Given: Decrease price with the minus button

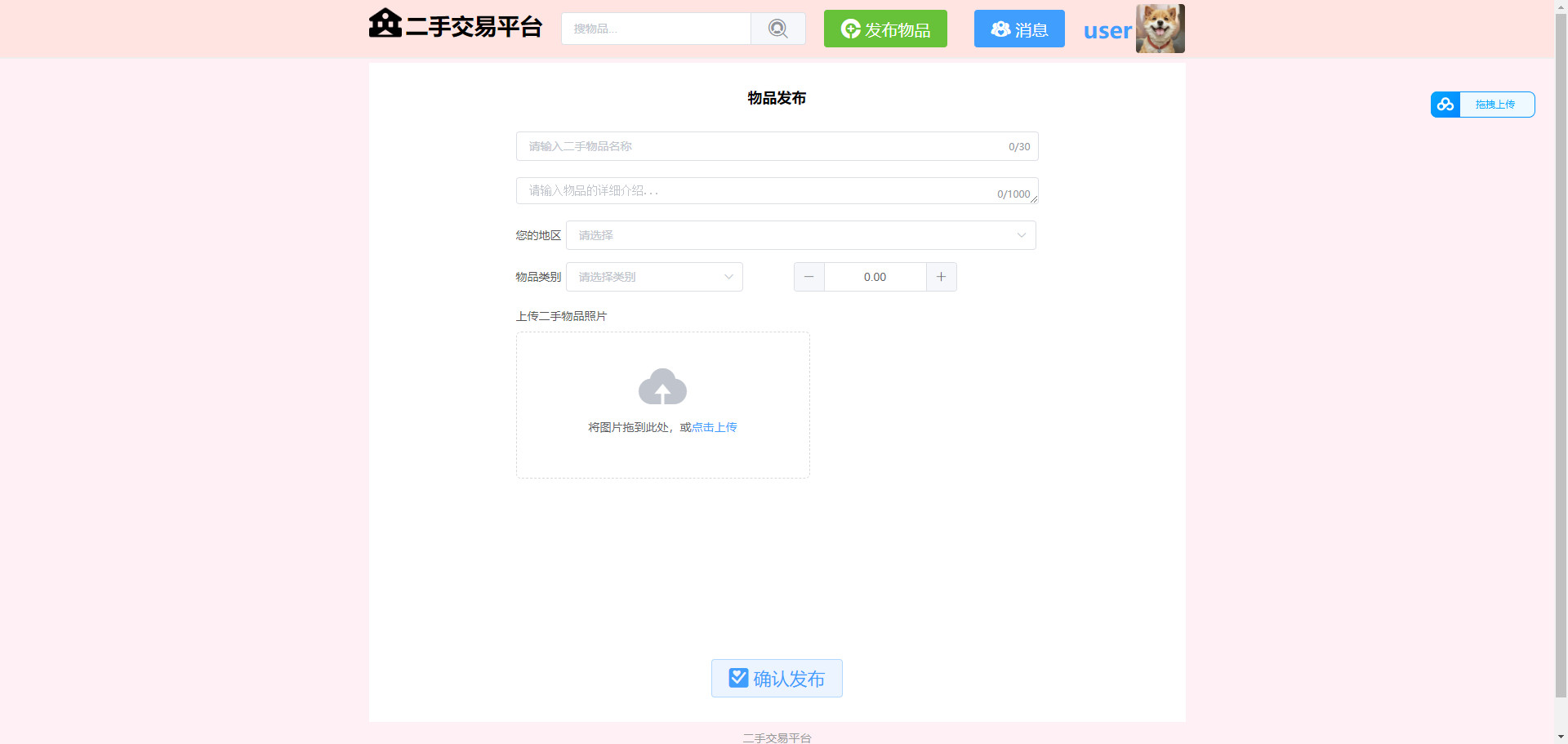Looking at the screenshot, I should tap(809, 277).
